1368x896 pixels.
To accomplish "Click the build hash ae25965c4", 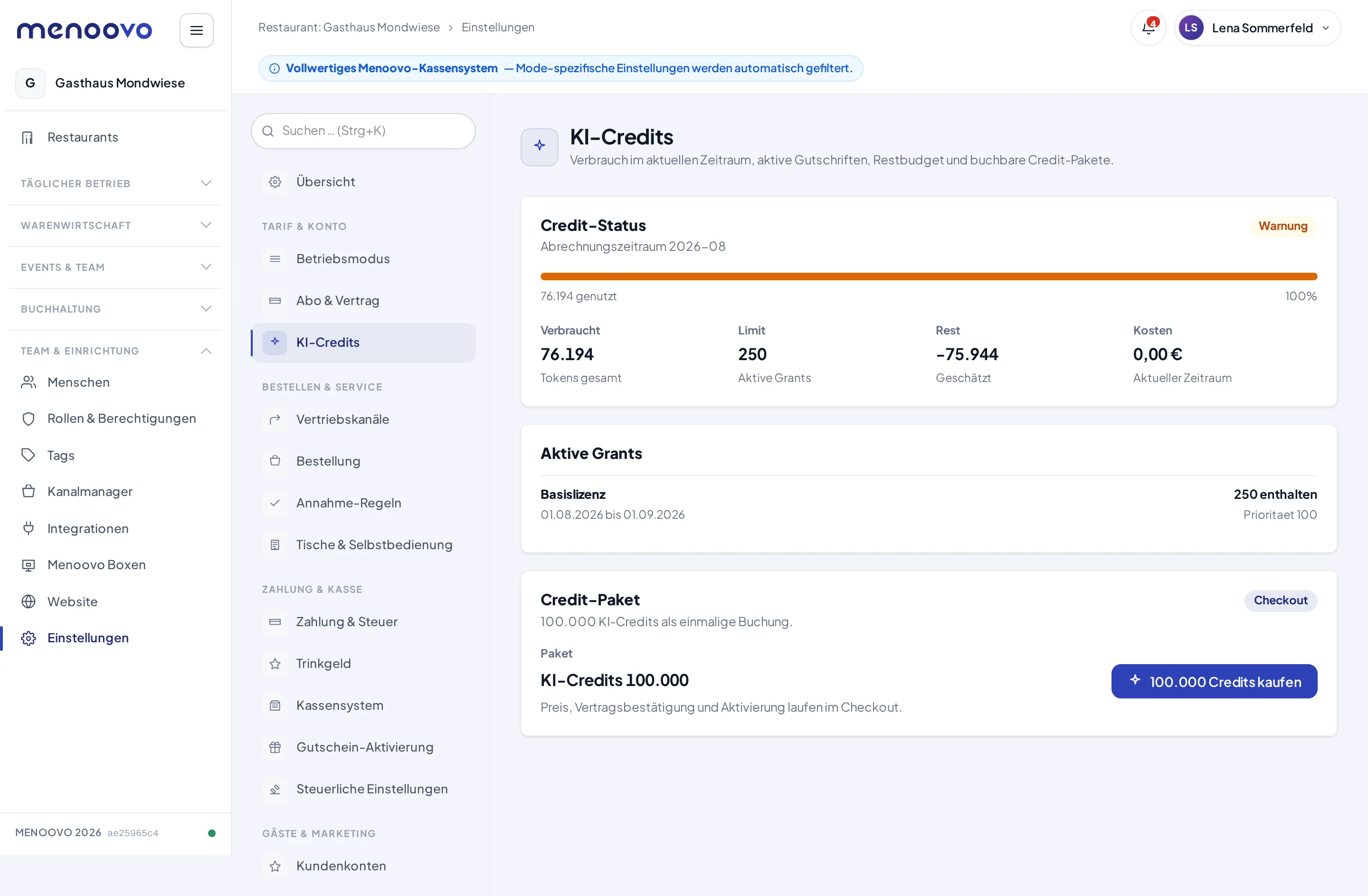I will click(132, 833).
